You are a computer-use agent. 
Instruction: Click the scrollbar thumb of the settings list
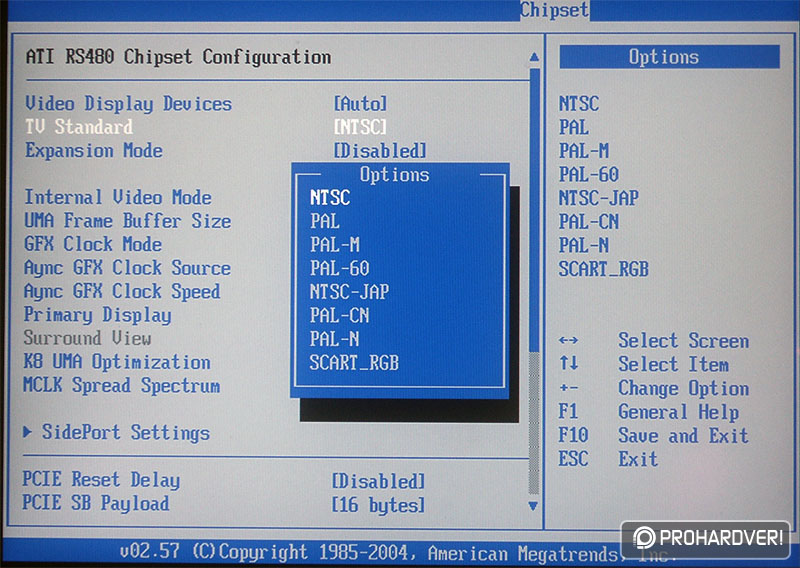[534, 209]
